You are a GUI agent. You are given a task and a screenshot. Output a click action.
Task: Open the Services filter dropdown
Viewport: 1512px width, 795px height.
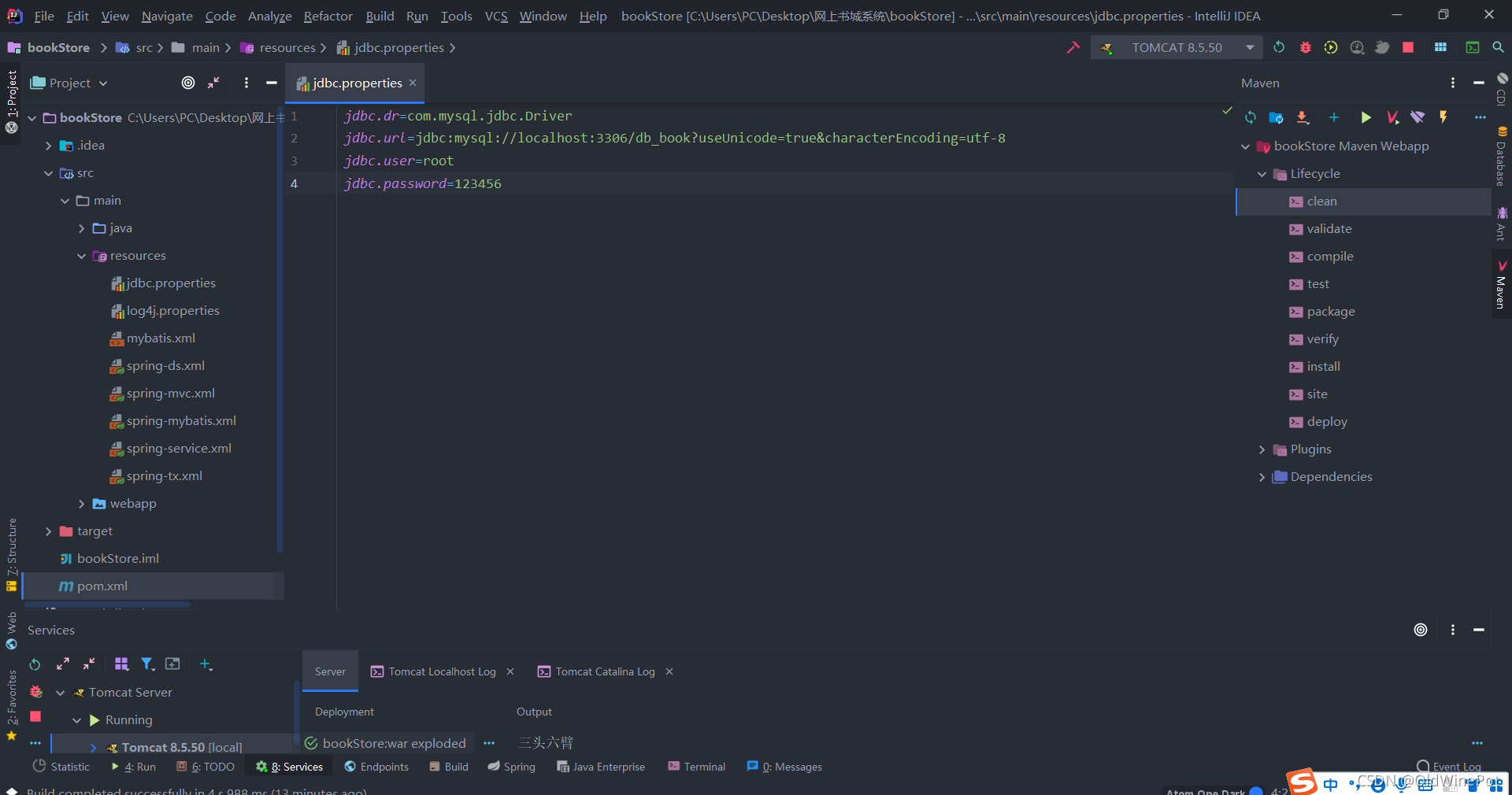click(147, 664)
